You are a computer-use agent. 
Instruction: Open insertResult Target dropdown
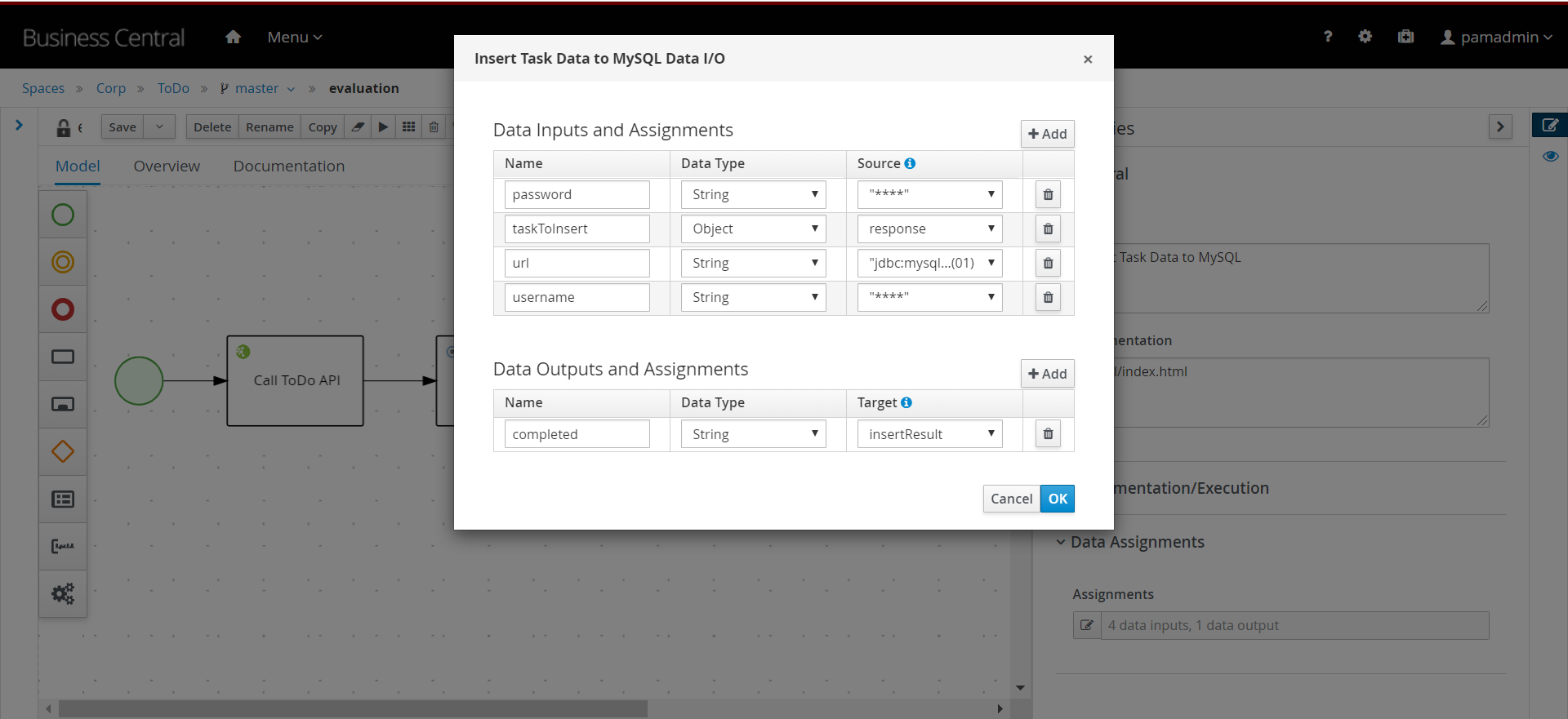pyautogui.click(x=929, y=434)
